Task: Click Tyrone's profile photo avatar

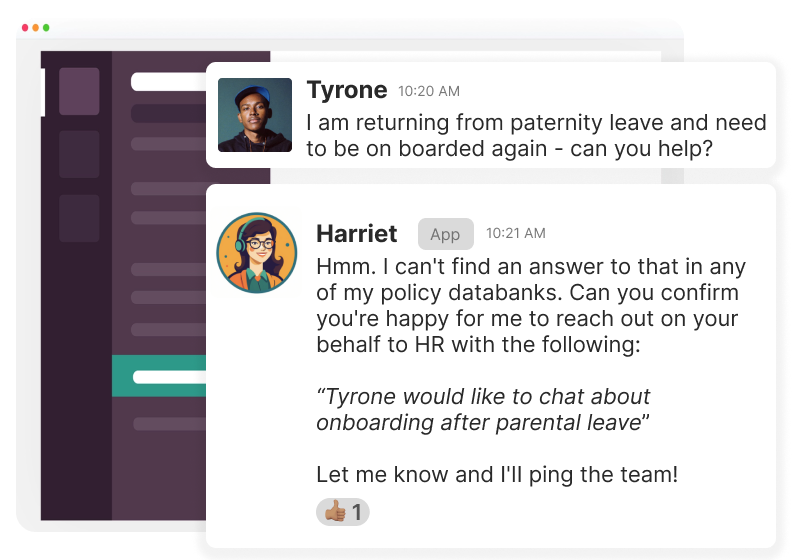Action: [255, 115]
